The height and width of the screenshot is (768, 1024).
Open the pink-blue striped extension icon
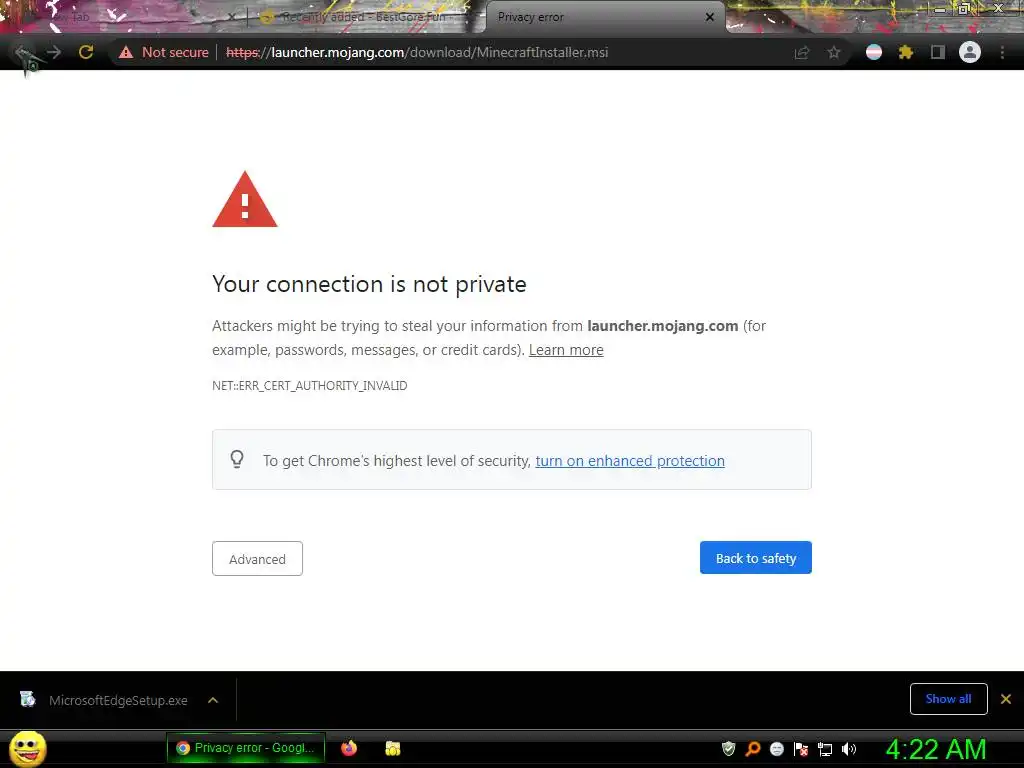(874, 52)
